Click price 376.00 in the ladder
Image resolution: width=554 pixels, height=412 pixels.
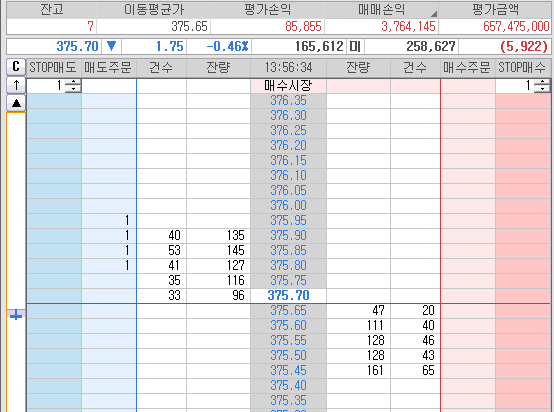pos(288,206)
